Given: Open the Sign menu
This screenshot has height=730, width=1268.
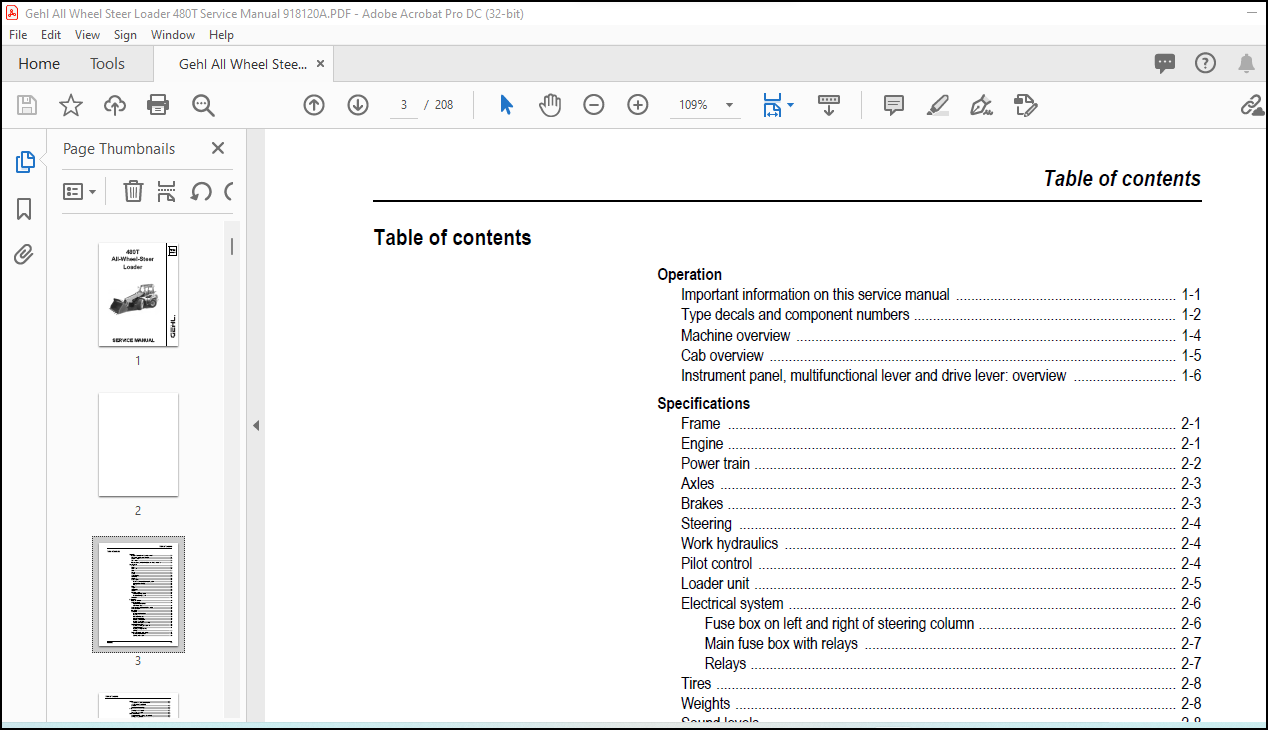Looking at the screenshot, I should point(125,34).
